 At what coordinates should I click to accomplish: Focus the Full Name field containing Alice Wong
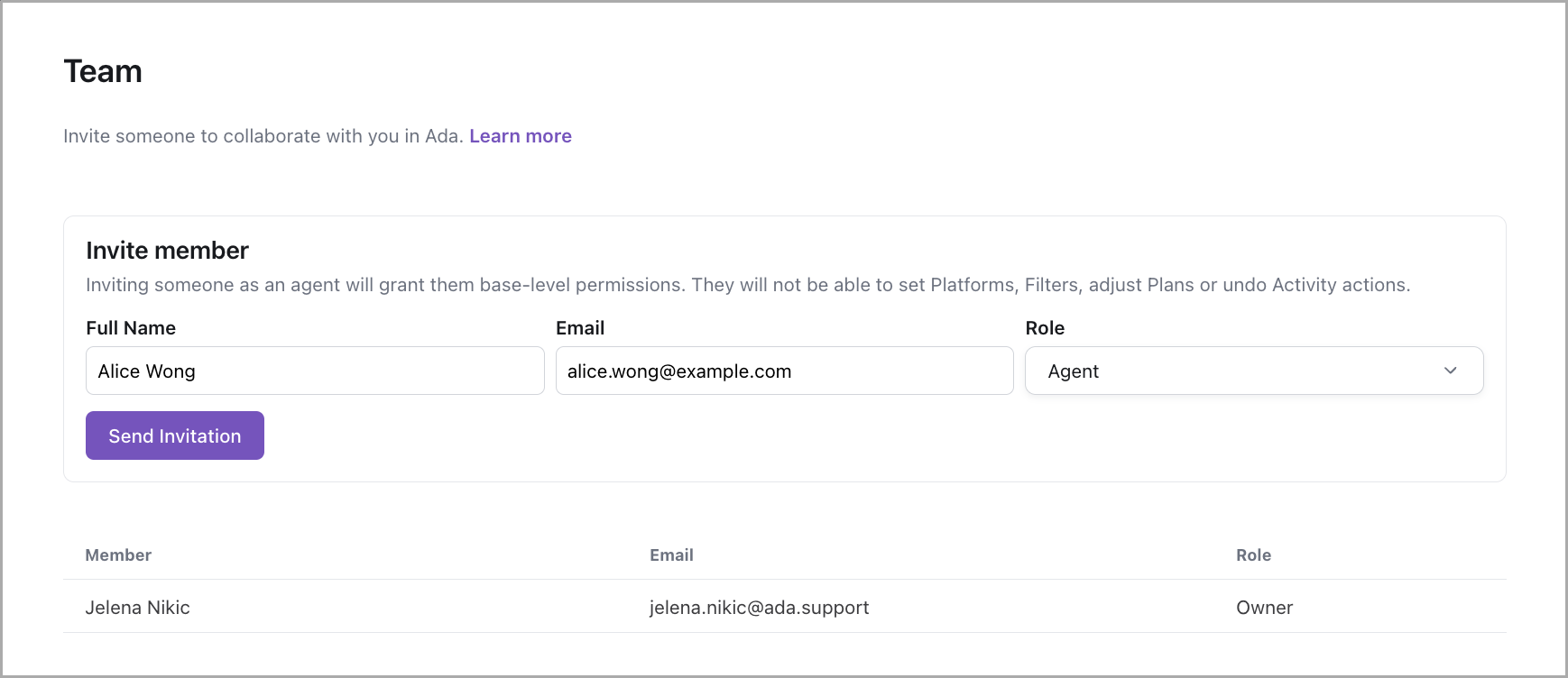pos(315,371)
